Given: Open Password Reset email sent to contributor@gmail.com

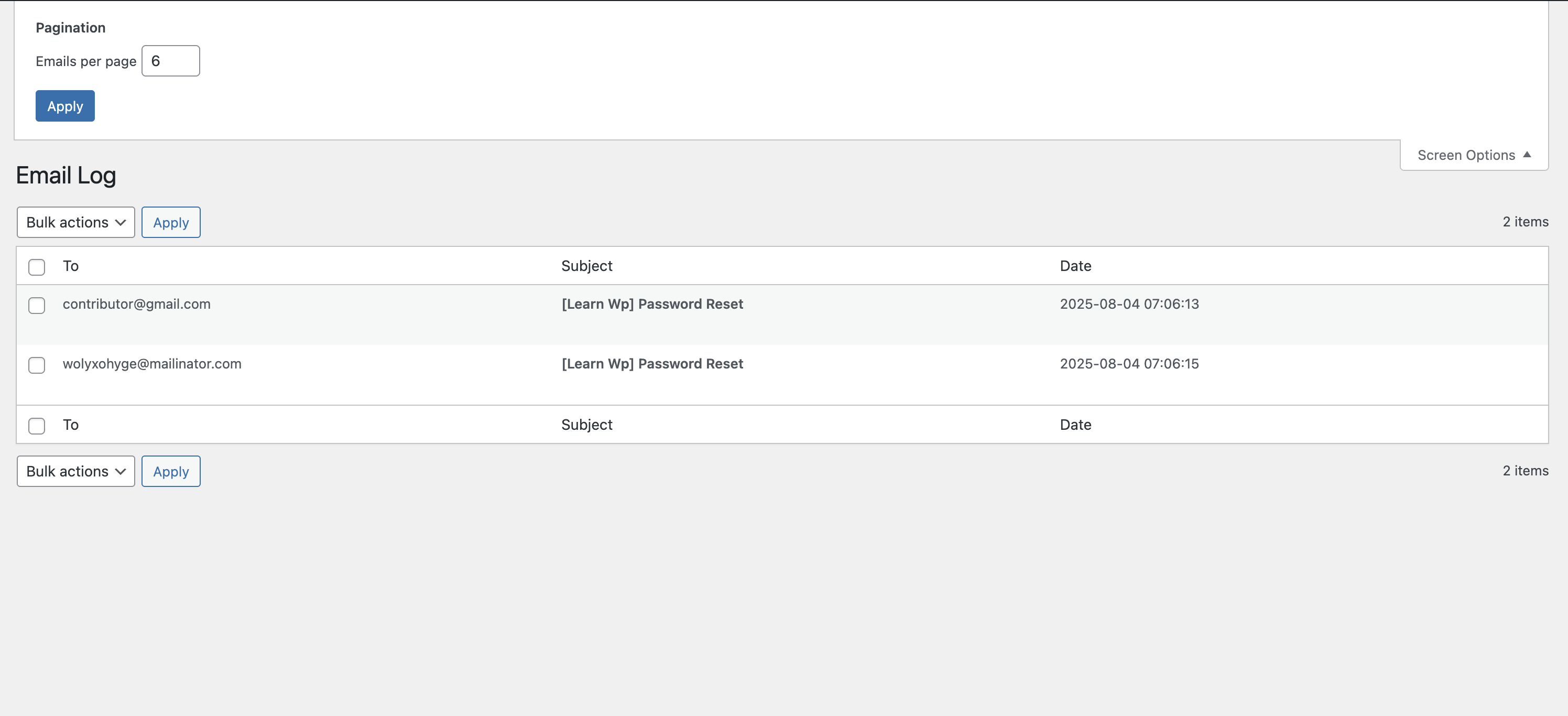Looking at the screenshot, I should point(652,304).
